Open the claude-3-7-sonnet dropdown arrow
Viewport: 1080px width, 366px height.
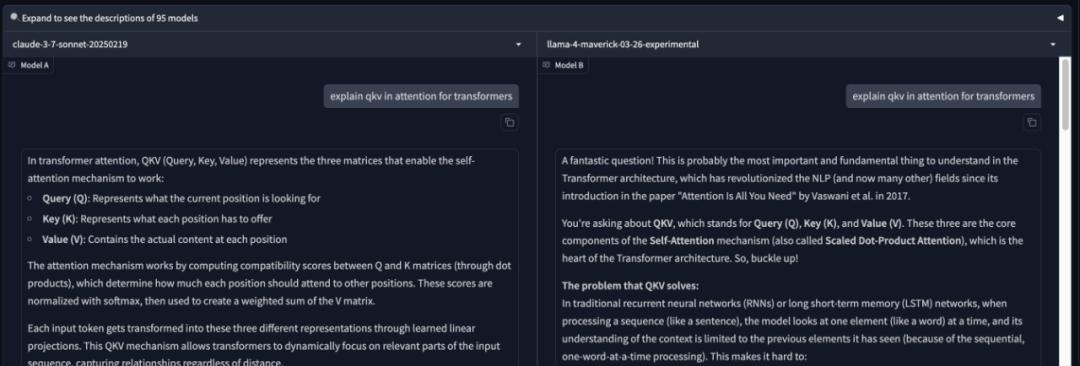click(519, 44)
